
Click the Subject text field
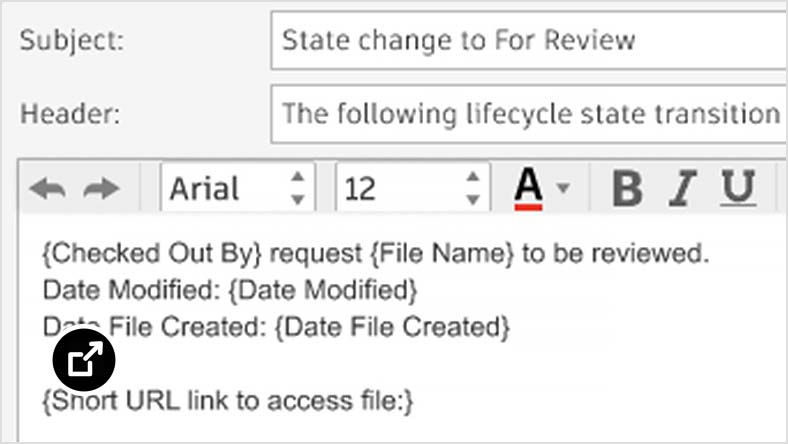tap(529, 40)
